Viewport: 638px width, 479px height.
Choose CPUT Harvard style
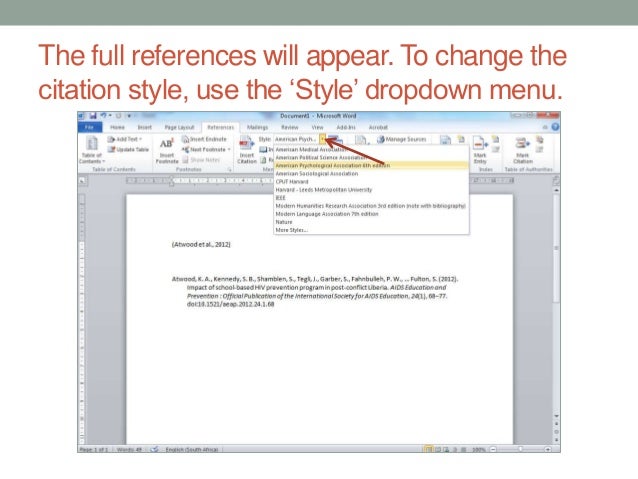371,182
